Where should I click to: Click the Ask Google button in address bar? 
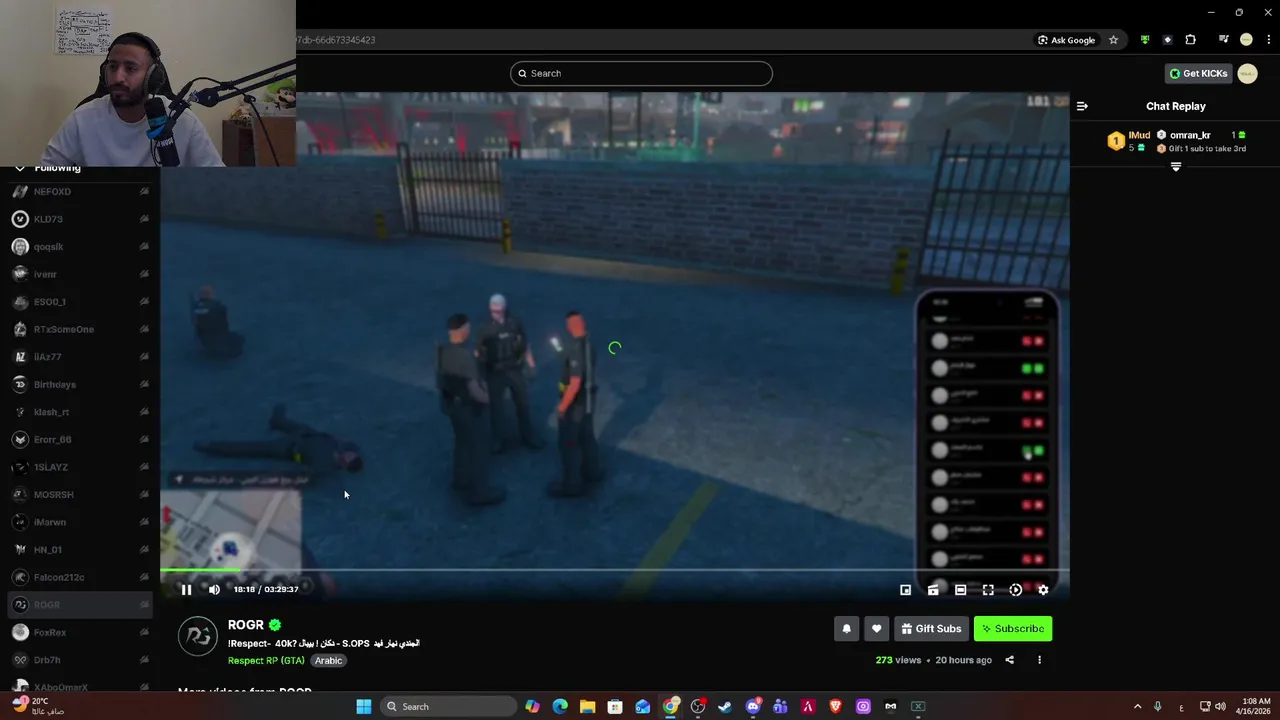tap(1066, 40)
